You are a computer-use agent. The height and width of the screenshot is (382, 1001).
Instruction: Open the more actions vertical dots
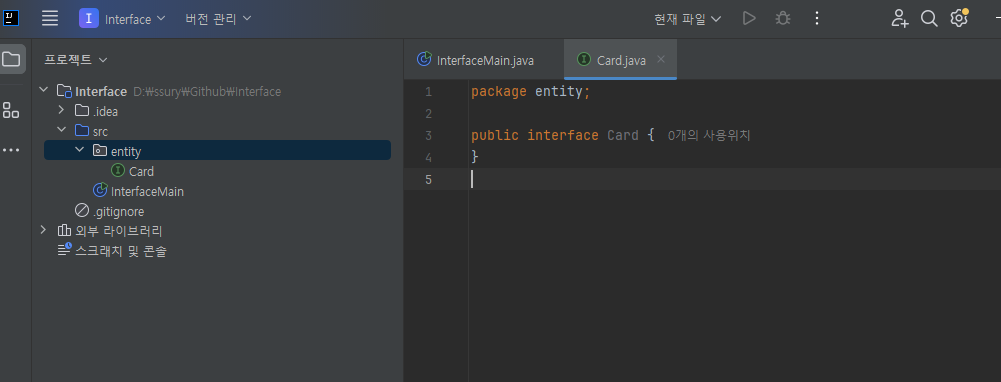817,19
